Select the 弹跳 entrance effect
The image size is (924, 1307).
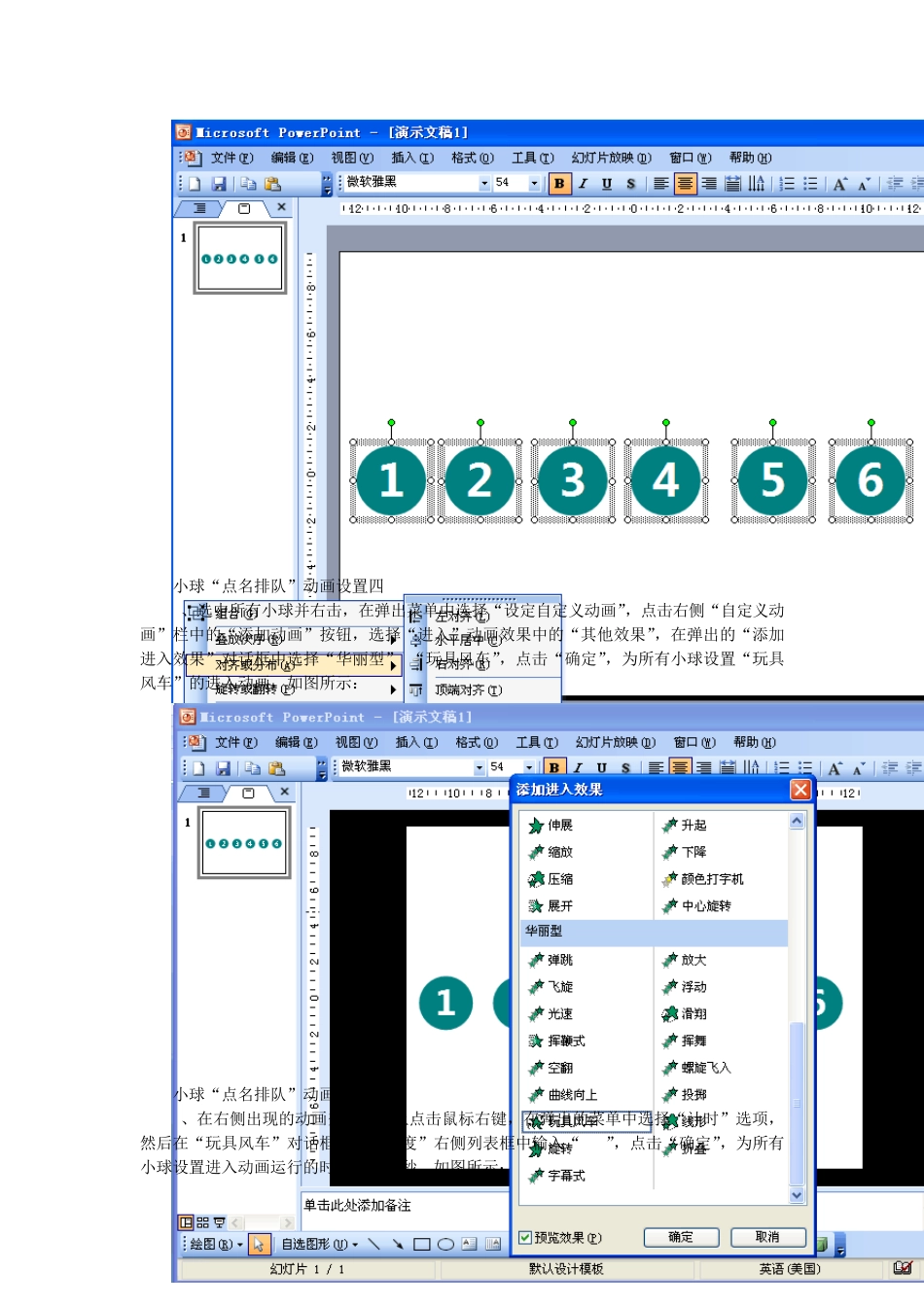tap(558, 960)
